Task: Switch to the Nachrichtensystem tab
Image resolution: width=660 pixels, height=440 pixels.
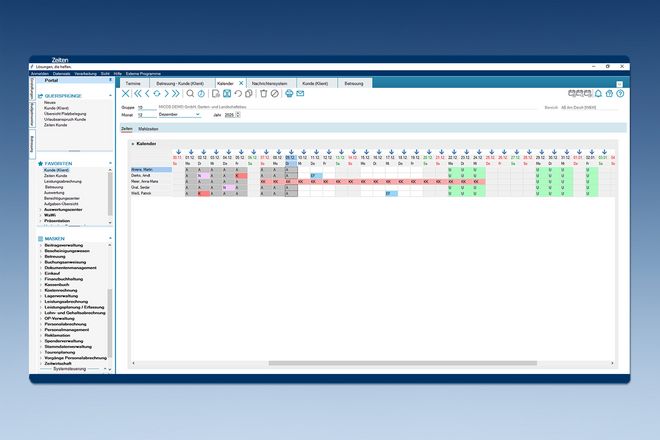Action: (269, 83)
